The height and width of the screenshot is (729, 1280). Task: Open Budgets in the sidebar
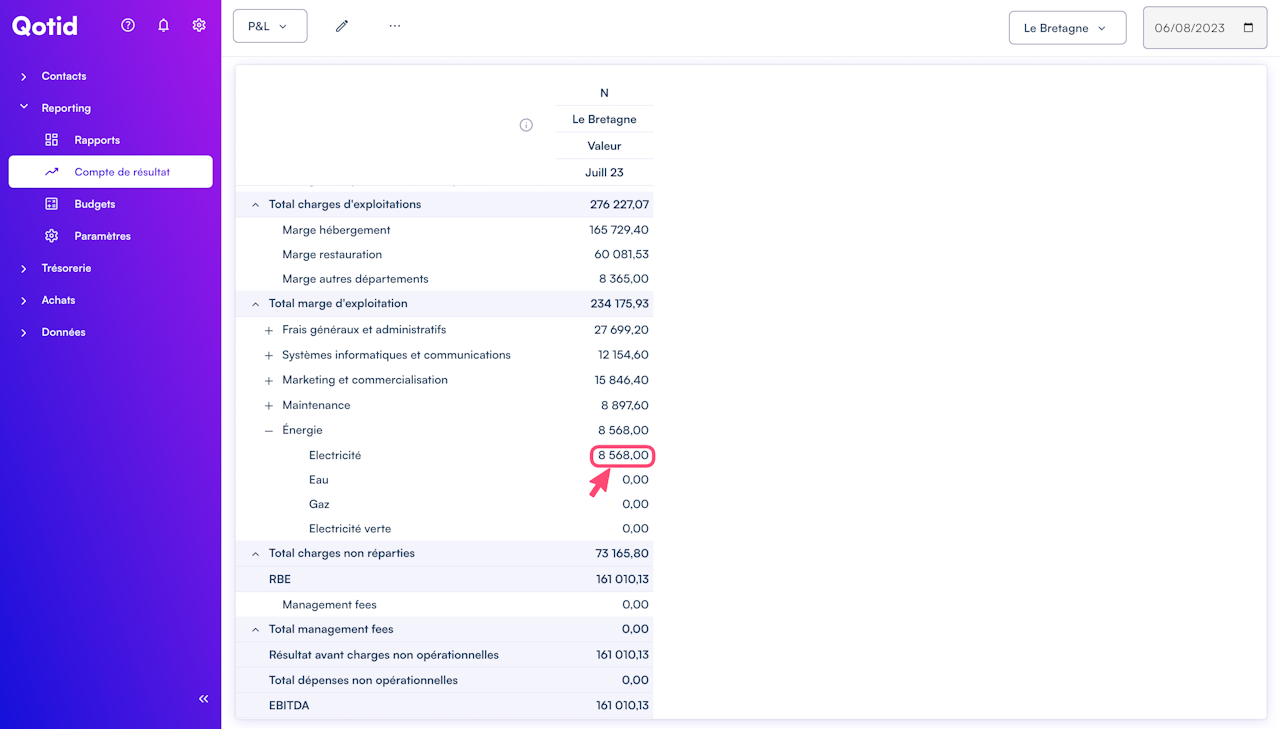tap(94, 204)
